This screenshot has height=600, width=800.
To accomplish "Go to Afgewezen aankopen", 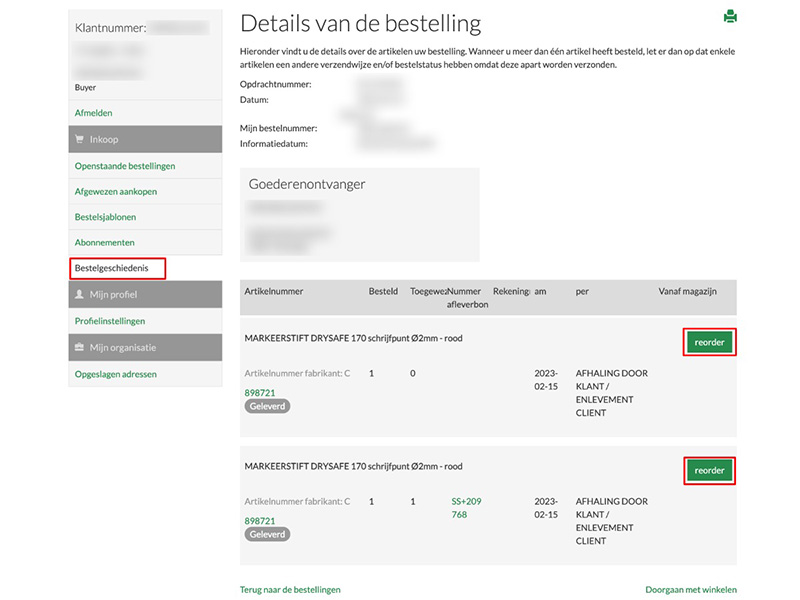I will (115, 191).
